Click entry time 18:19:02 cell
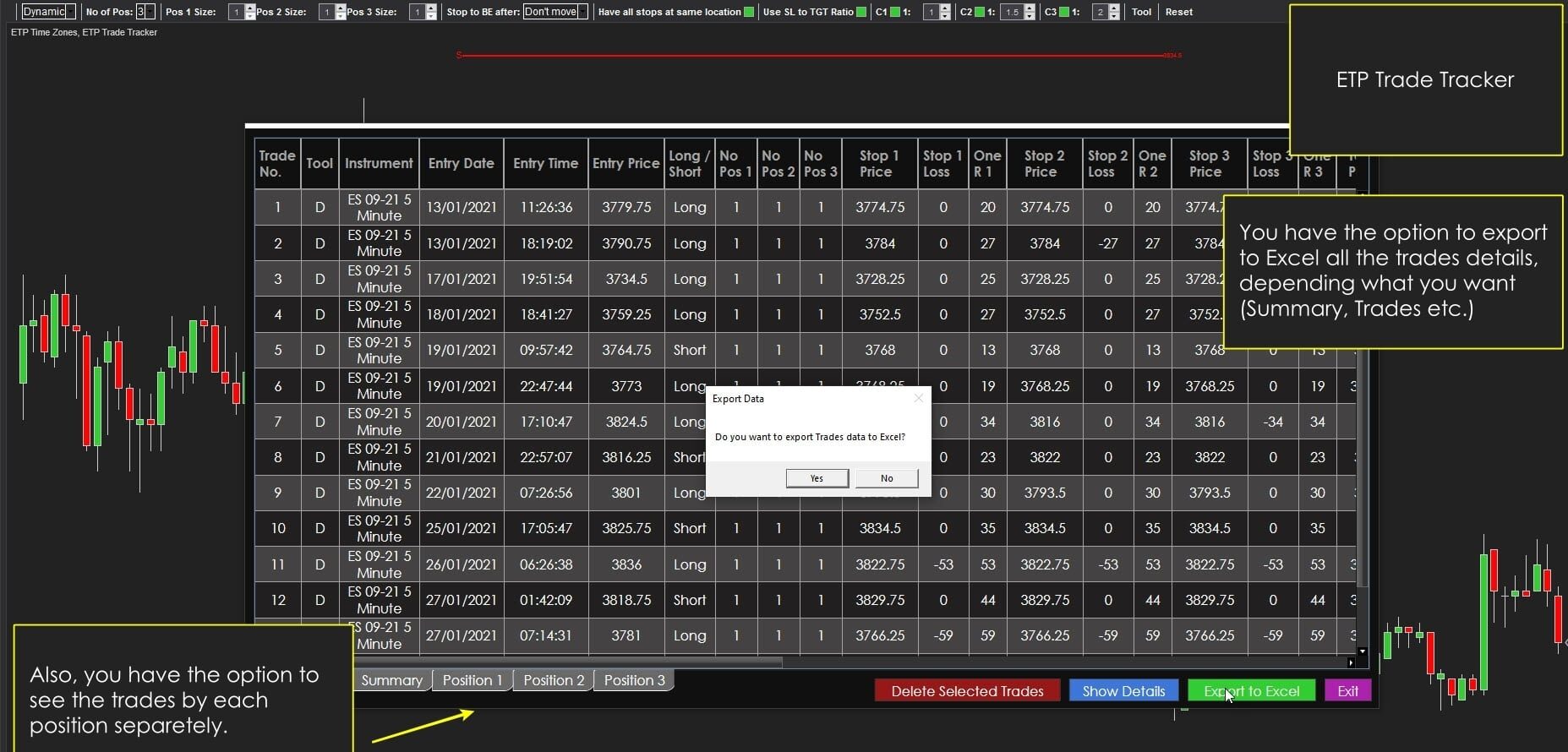 pos(546,243)
